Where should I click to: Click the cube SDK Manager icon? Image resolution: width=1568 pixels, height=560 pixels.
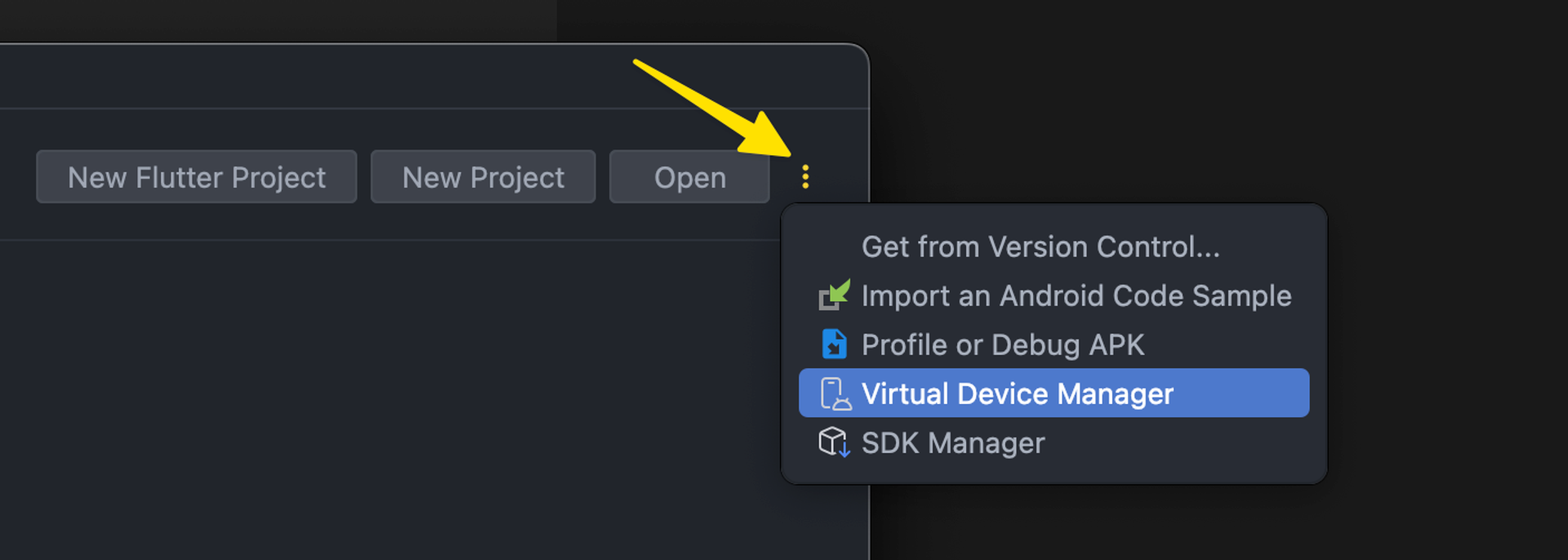(x=834, y=442)
